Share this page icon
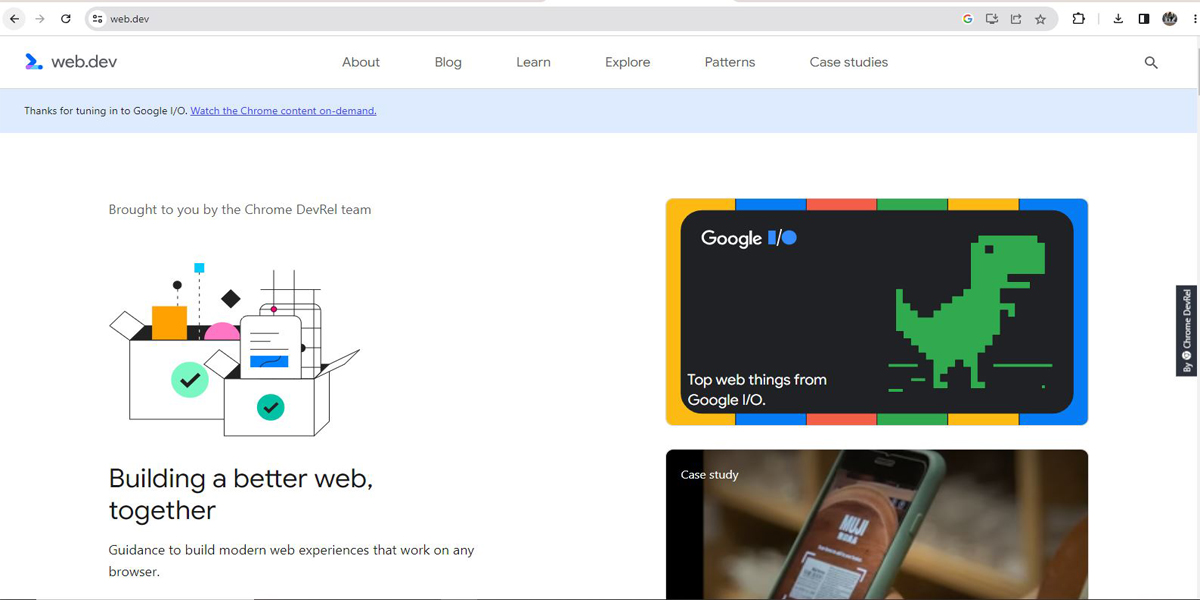1200x600 pixels. pos(1016,19)
